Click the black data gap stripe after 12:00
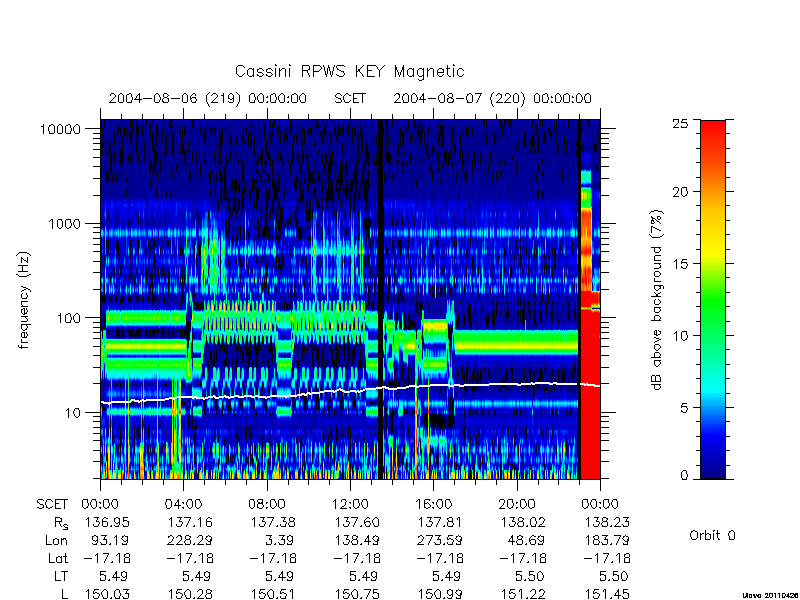The image size is (800, 600). 380,299
